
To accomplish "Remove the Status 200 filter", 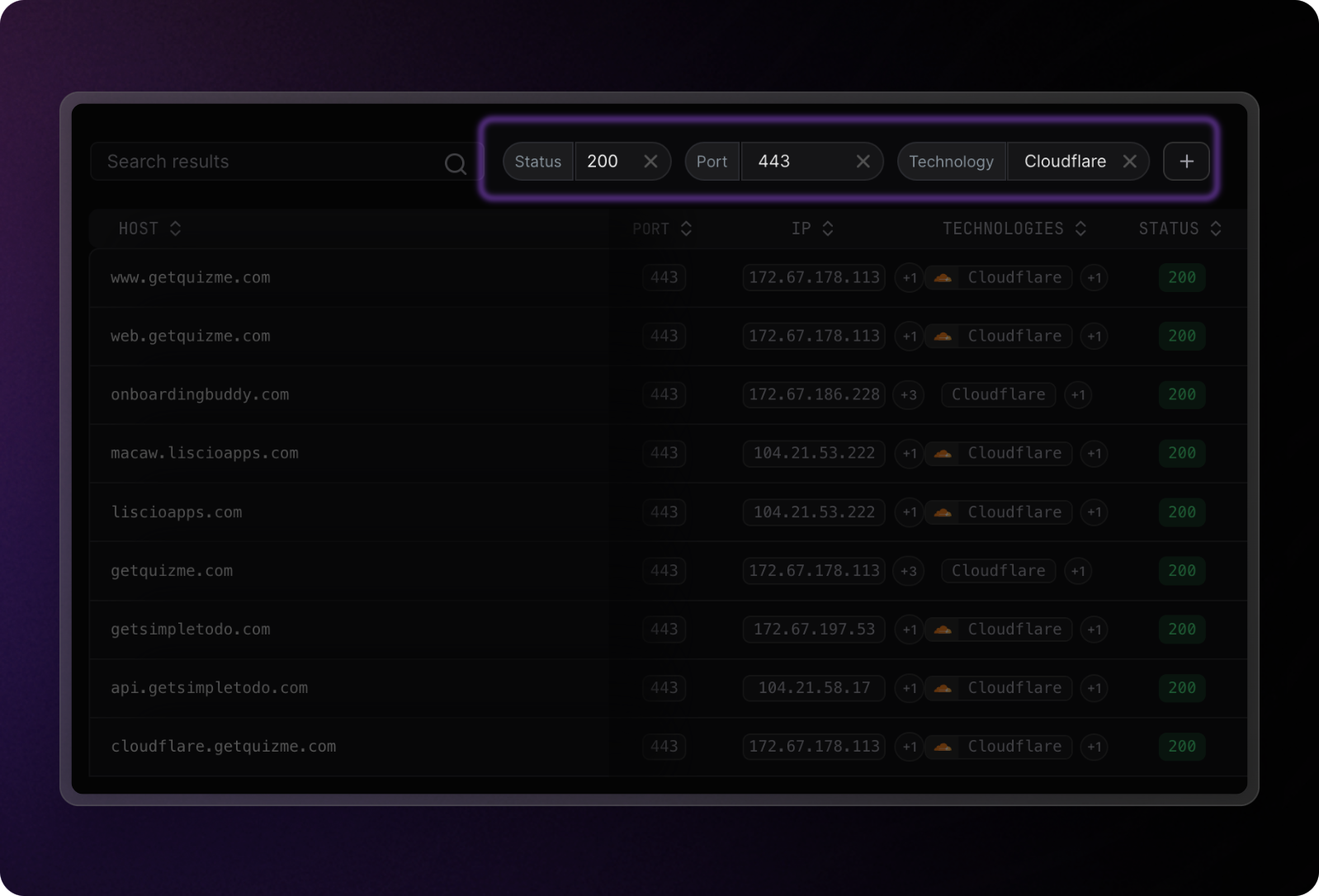I will (x=650, y=162).
